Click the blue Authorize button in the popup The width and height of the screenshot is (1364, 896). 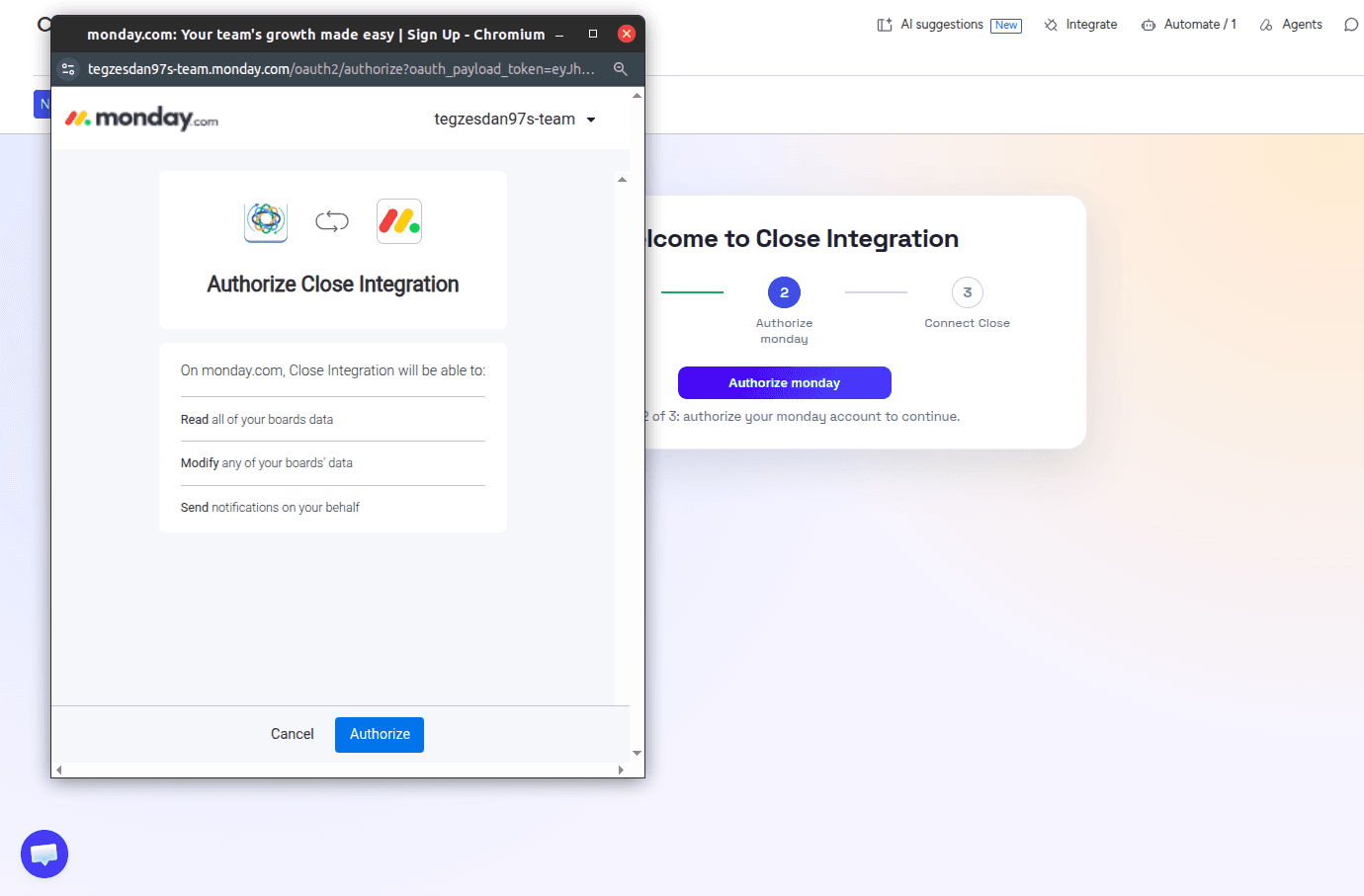(380, 735)
